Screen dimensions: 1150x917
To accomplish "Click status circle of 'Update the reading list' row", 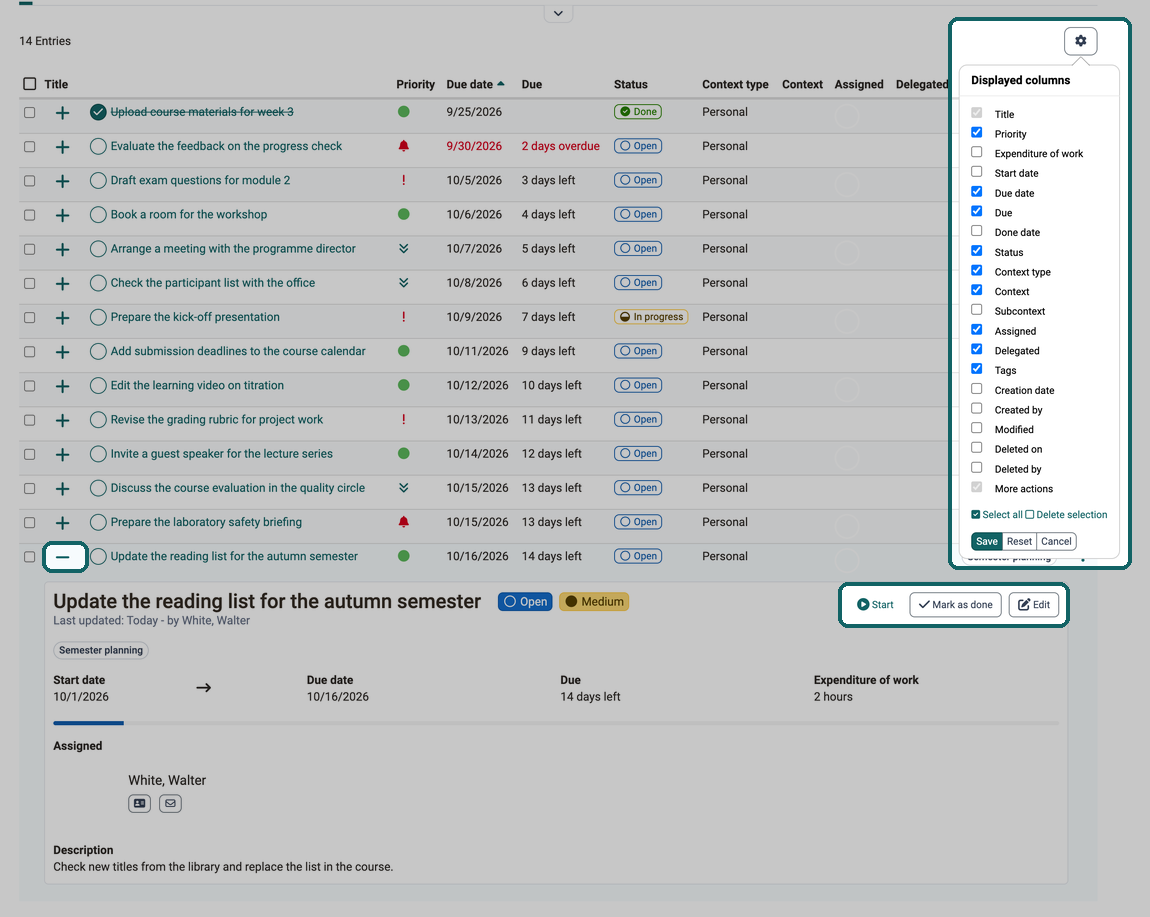I will 98,556.
